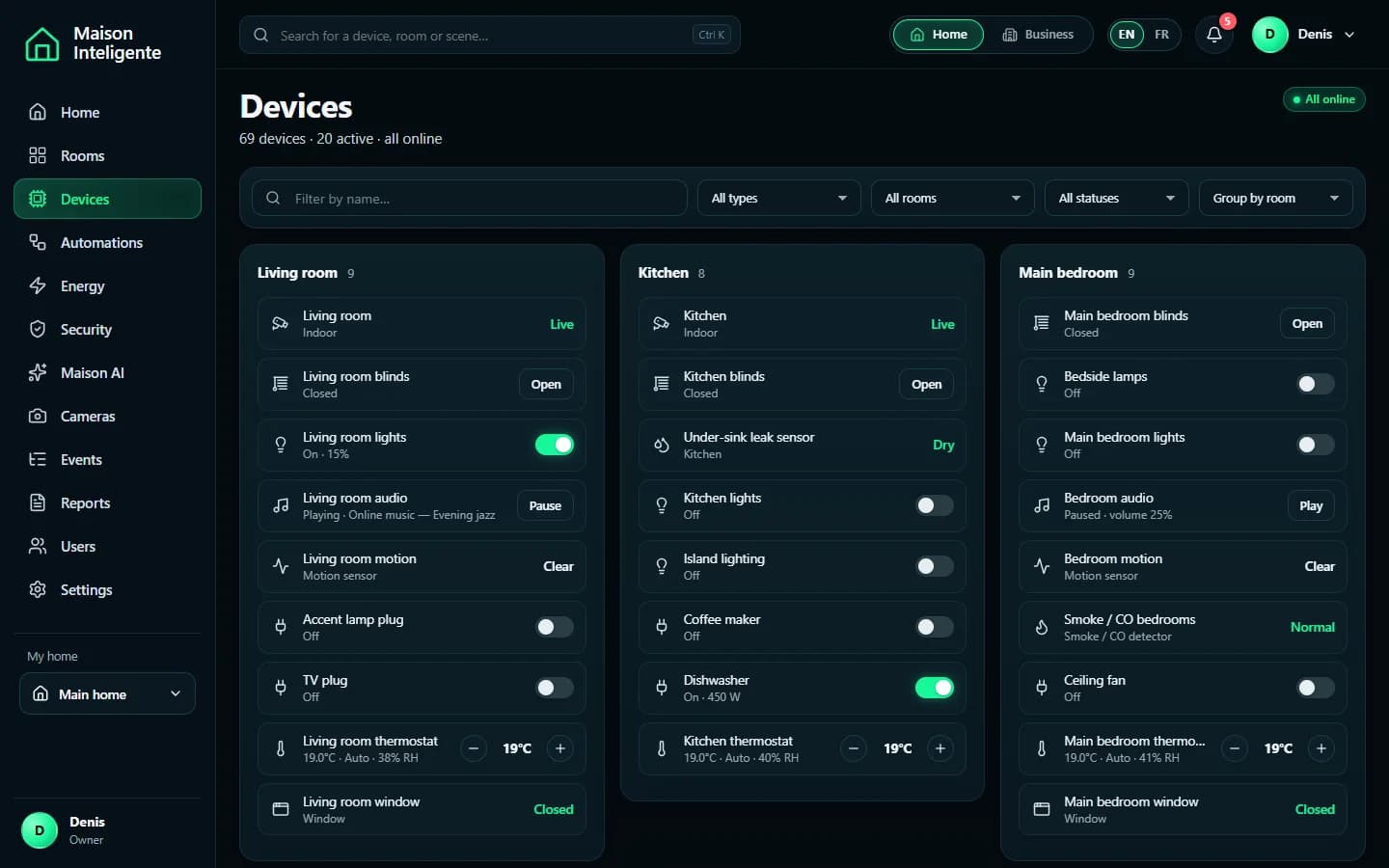The width and height of the screenshot is (1389, 868).
Task: Click the Living room camera icon
Action: coord(281,324)
